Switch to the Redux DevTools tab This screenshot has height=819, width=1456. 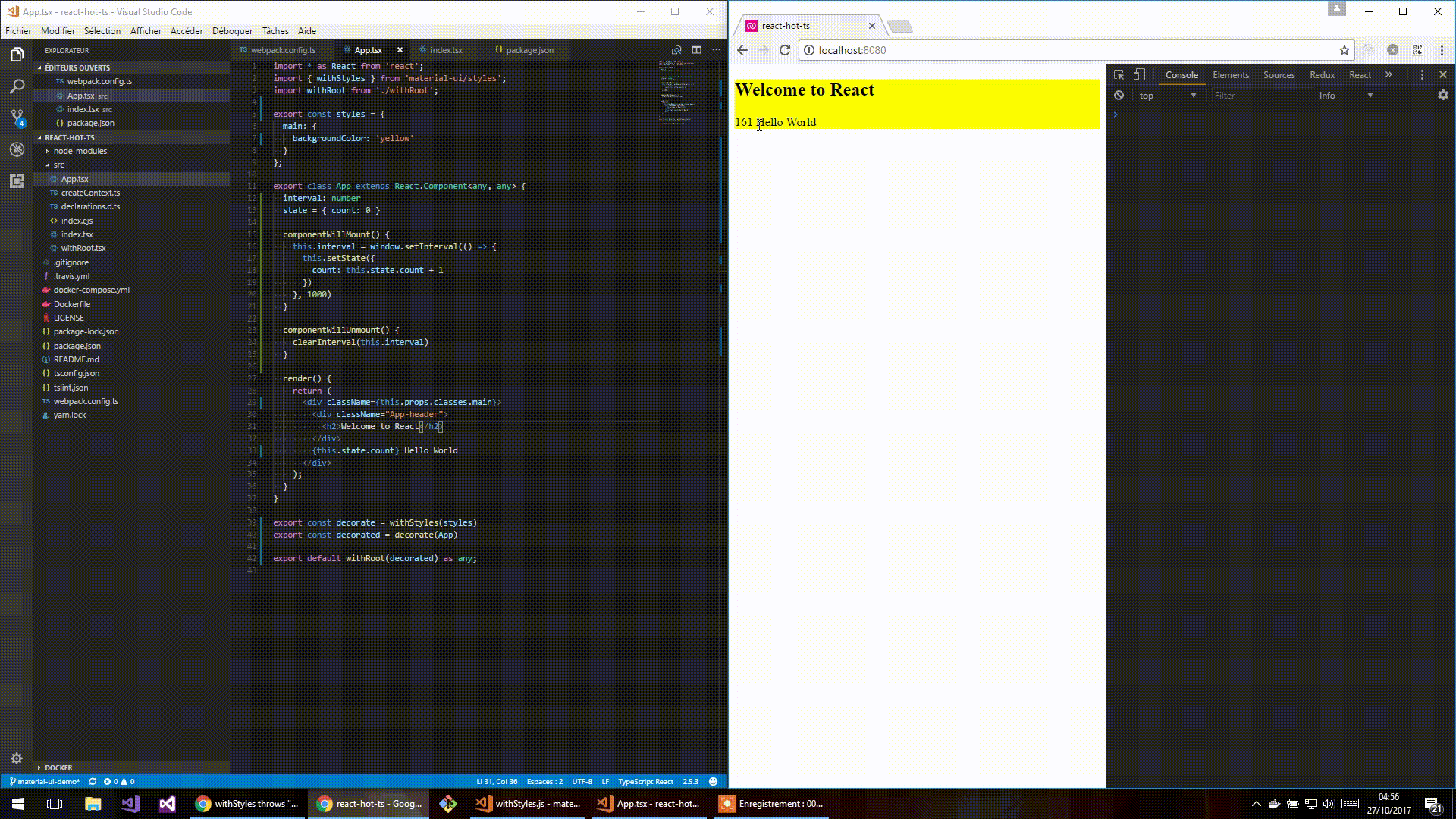click(1322, 75)
